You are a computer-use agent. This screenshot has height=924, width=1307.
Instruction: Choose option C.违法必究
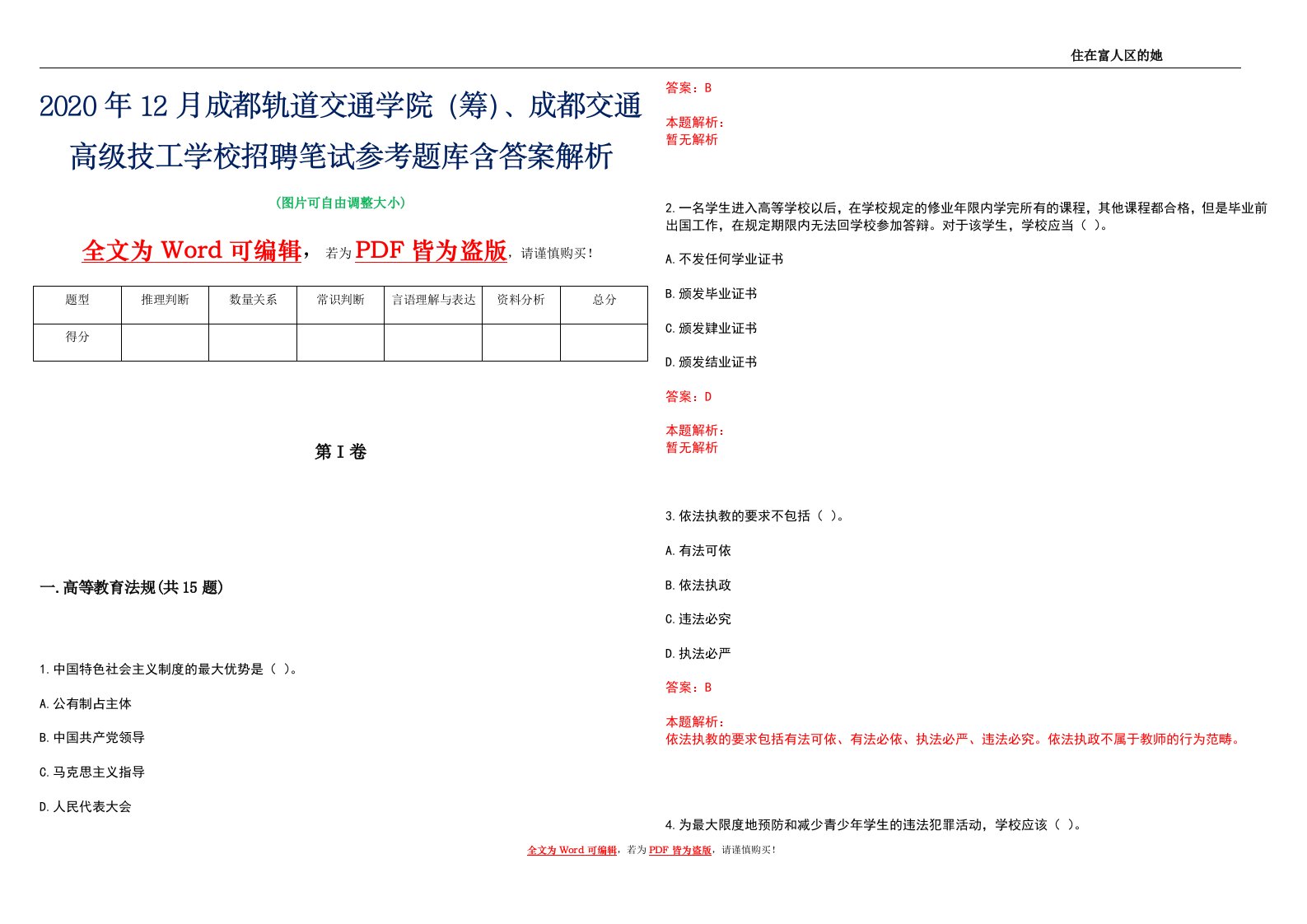pyautogui.click(x=698, y=618)
